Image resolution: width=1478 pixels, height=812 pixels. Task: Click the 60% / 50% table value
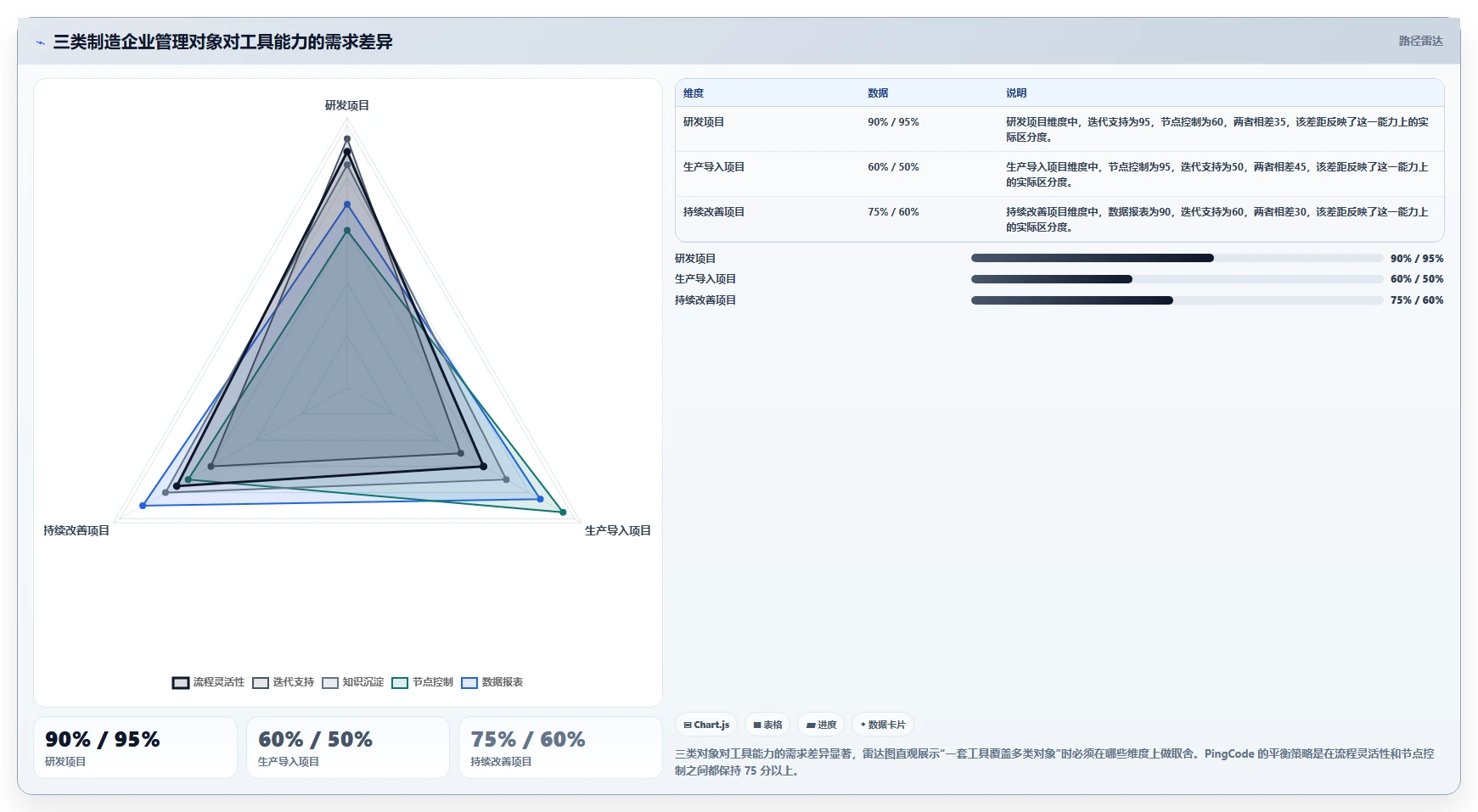pos(893,167)
